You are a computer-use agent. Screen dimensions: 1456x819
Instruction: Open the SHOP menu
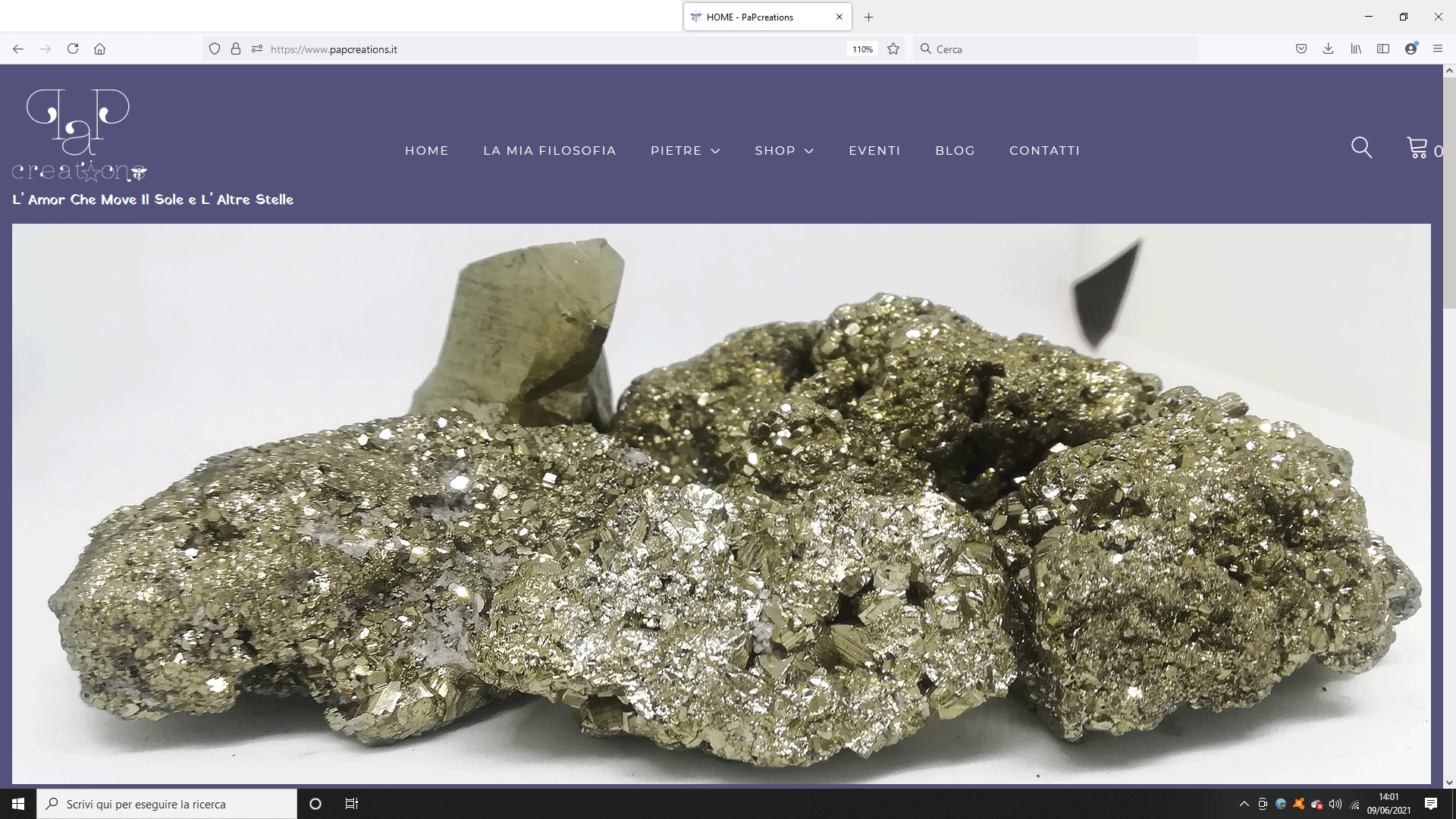[775, 151]
